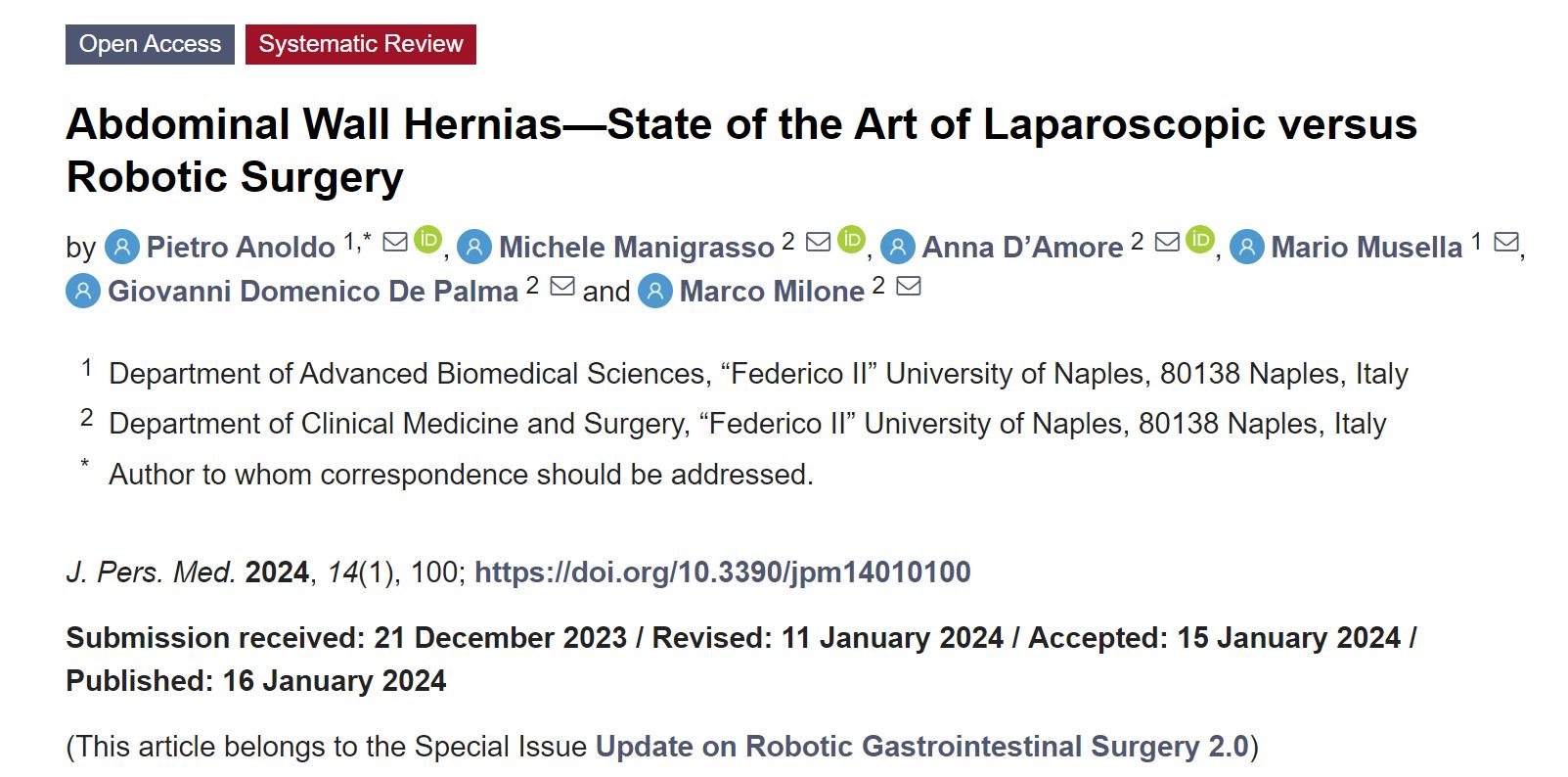Click the Open Access label badge
The image size is (1568, 777).
(150, 45)
